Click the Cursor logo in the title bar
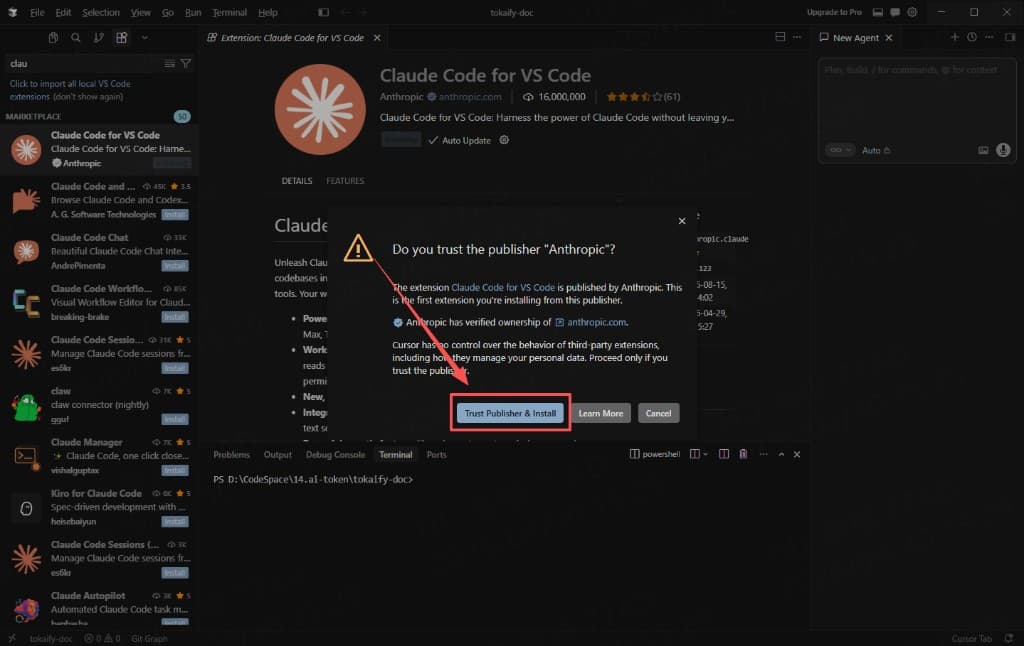 click(12, 12)
